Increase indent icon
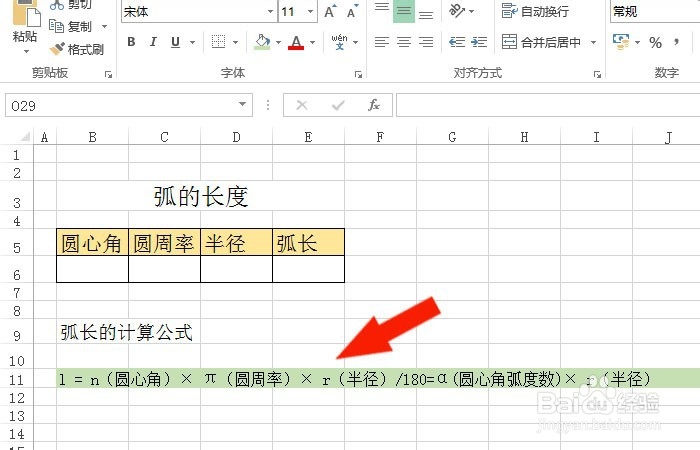This screenshot has height=450, width=700. 479,42
